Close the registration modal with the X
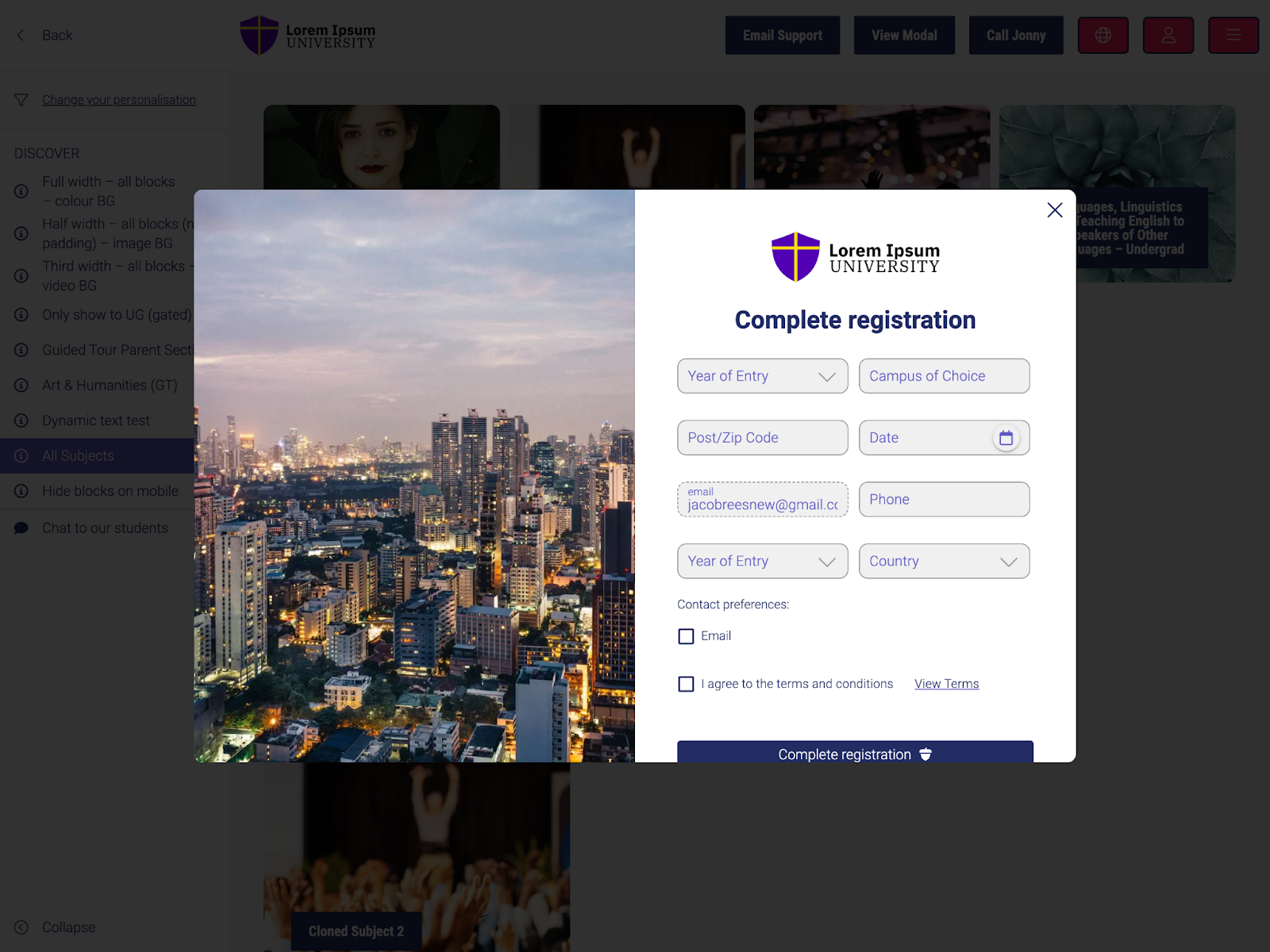 click(x=1055, y=210)
